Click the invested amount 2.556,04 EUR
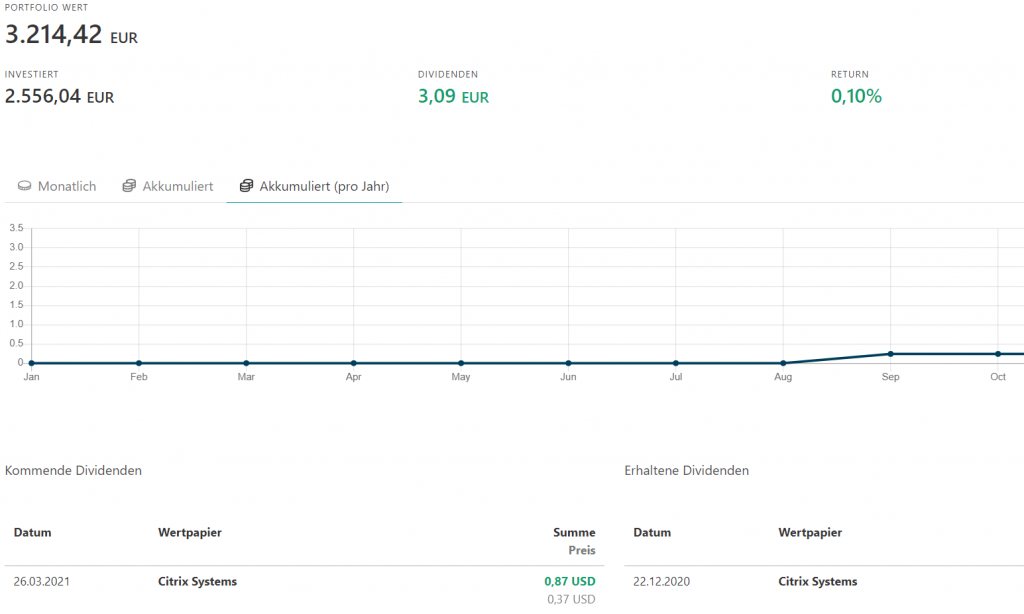The image size is (1024, 614). pyautogui.click(x=59, y=97)
